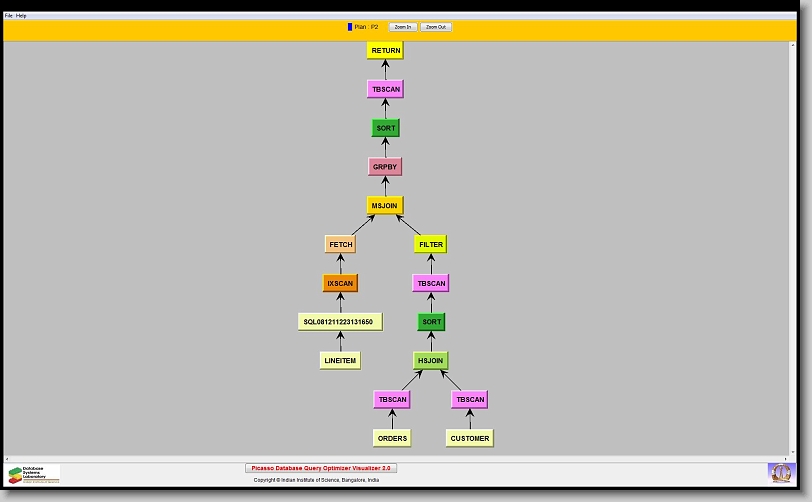Select the ORDERS table node
The width and height of the screenshot is (812, 502).
[392, 438]
